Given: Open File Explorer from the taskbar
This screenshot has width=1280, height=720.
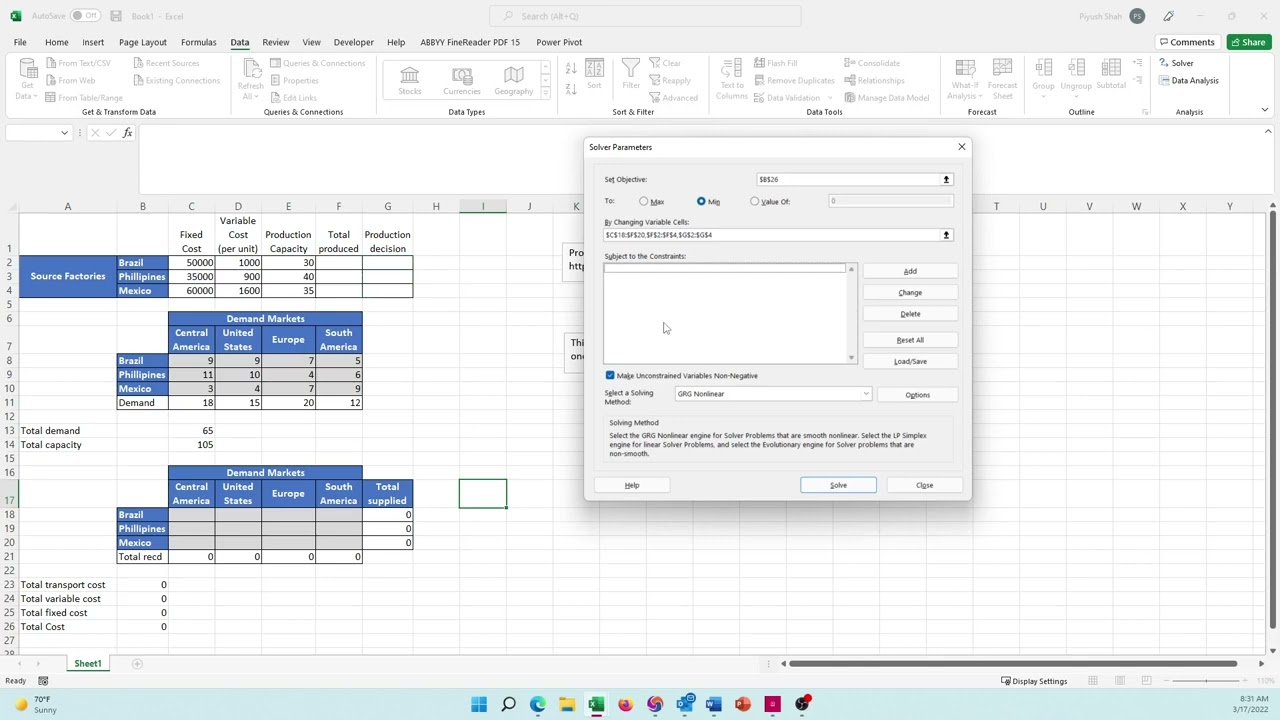Looking at the screenshot, I should click(x=567, y=704).
